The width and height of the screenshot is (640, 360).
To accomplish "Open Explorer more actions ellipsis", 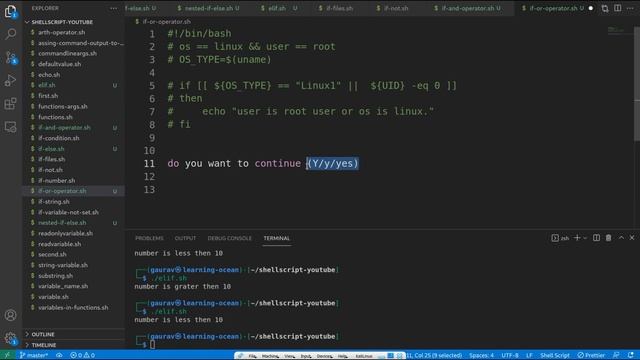I will (113, 8).
